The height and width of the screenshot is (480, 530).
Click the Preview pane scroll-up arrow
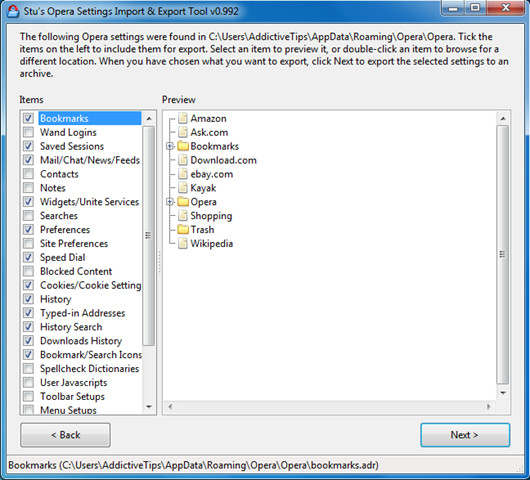pyautogui.click(x=503, y=118)
